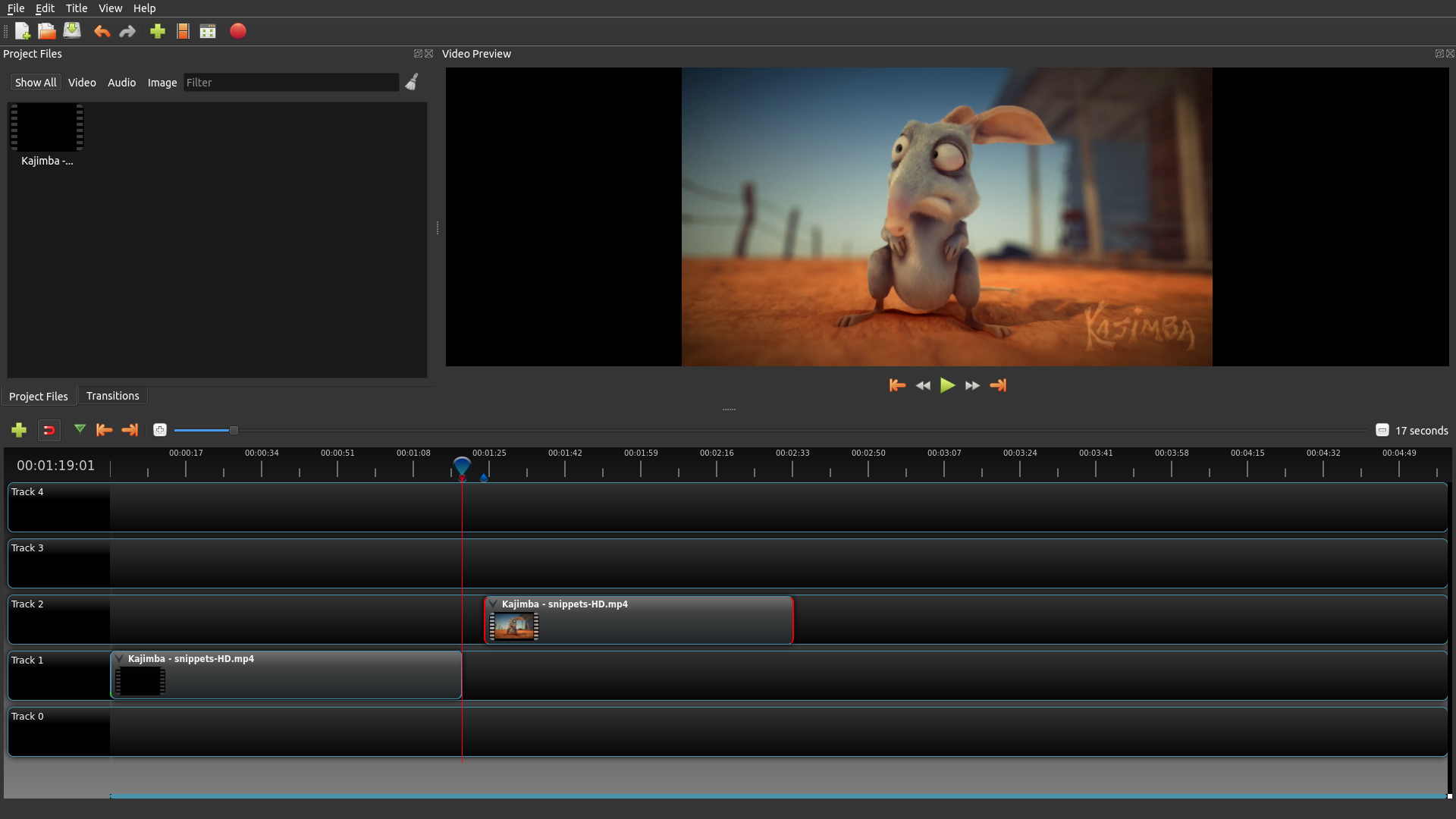
Task: Export video with the red record button
Action: coord(238,31)
